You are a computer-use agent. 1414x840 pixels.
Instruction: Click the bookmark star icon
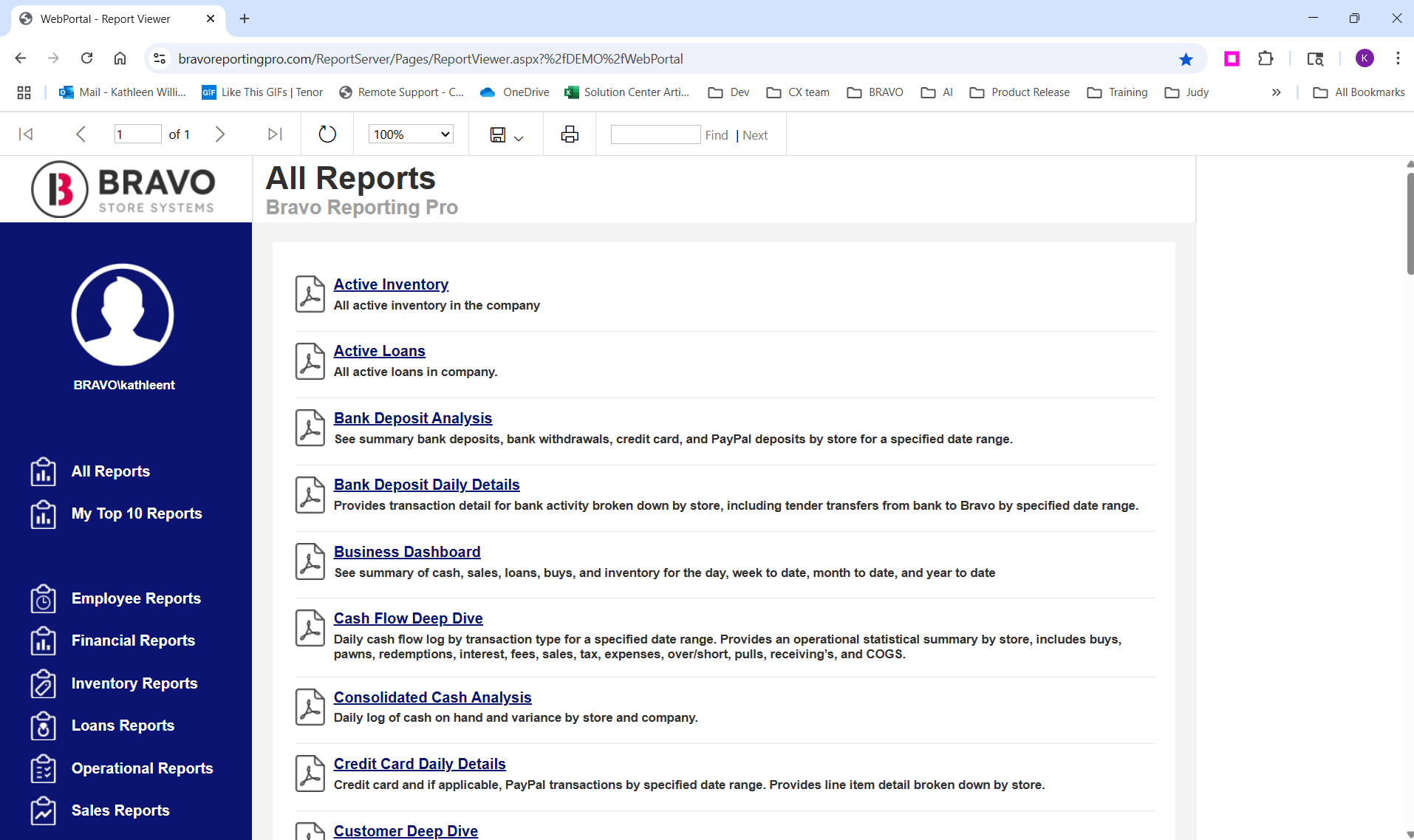tap(1186, 59)
